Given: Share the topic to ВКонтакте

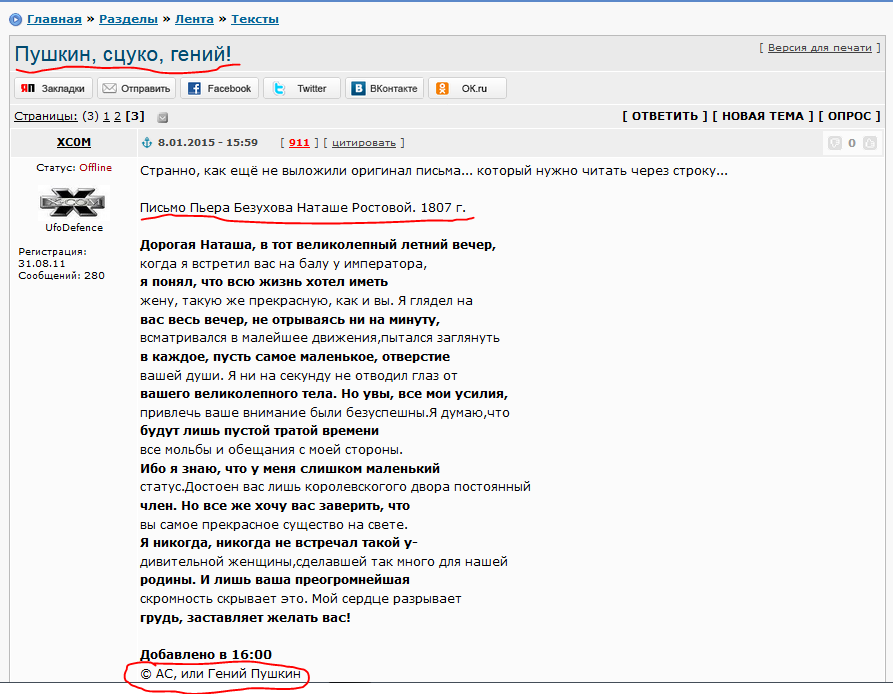Looking at the screenshot, I should pyautogui.click(x=384, y=88).
